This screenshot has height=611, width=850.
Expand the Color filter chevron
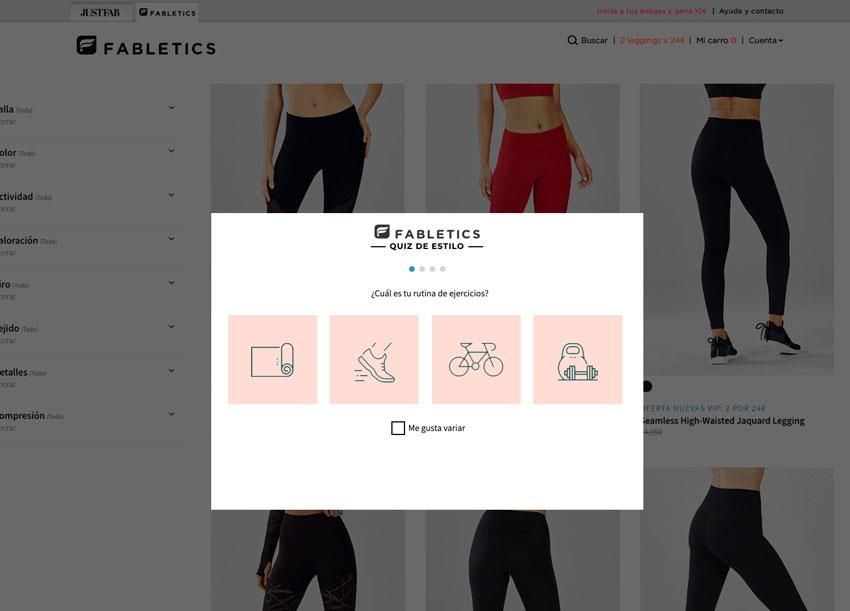(x=171, y=151)
